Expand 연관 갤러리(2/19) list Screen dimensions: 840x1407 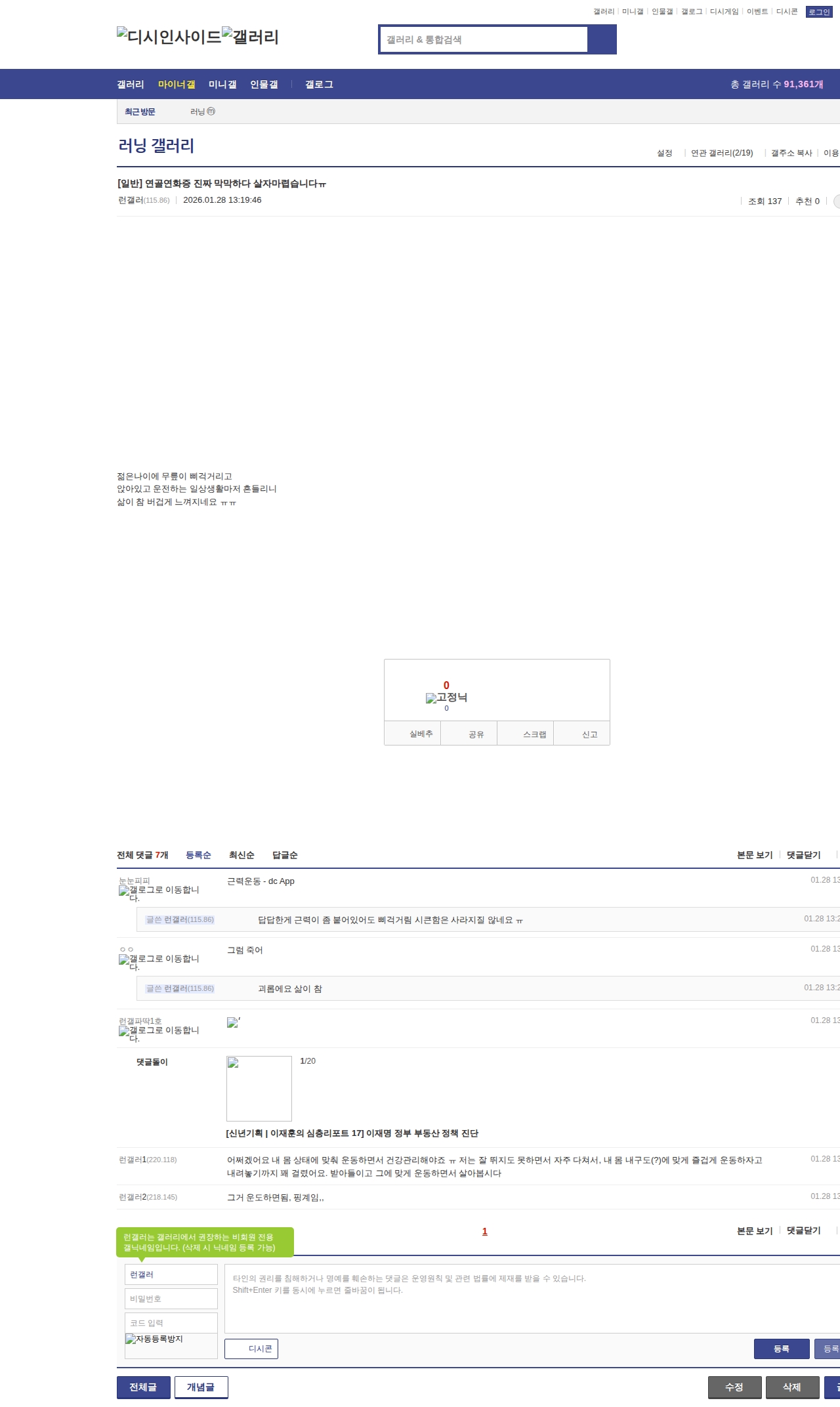tap(722, 154)
